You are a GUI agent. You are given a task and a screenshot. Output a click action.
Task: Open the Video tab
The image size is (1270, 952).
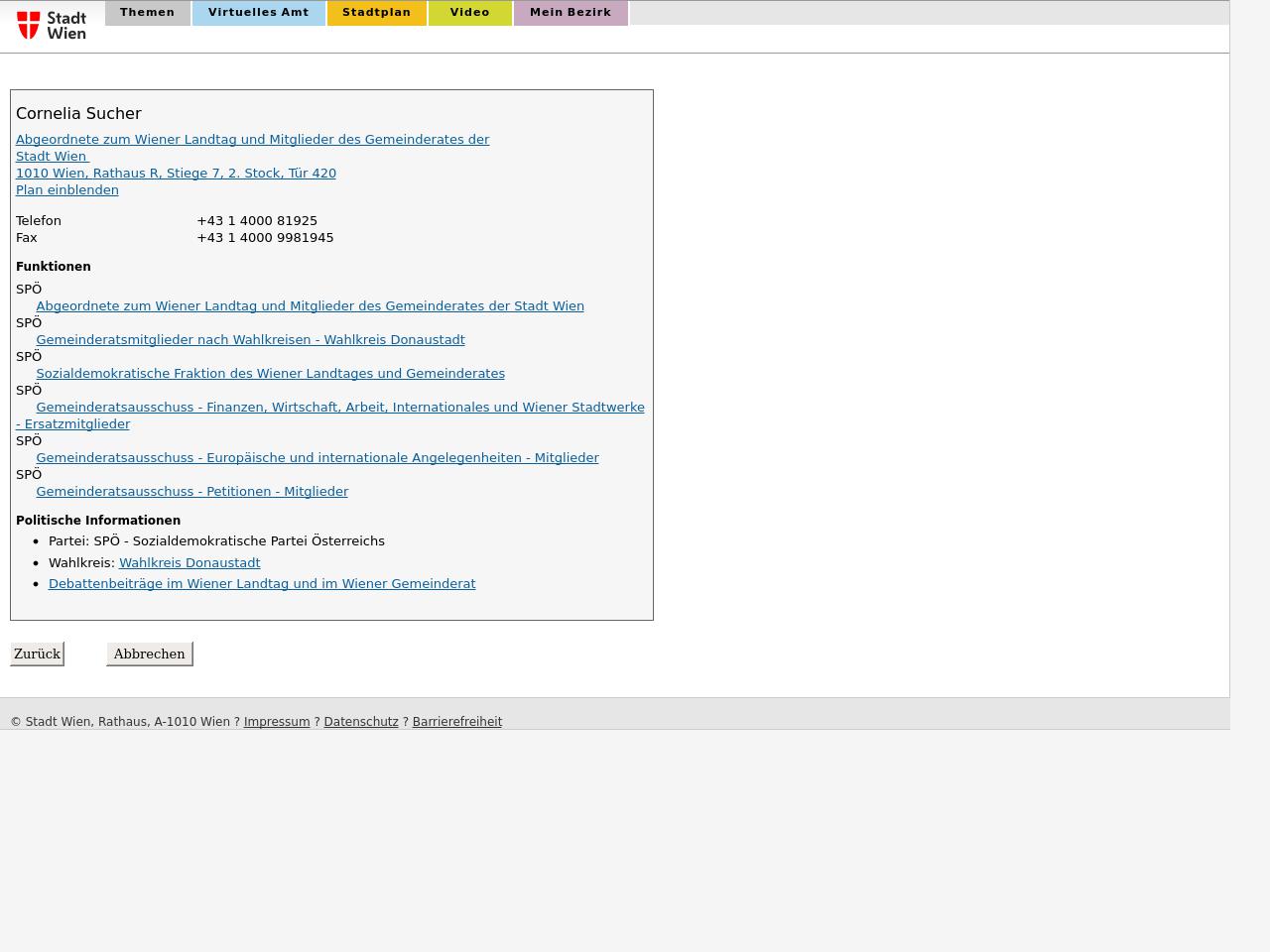coord(469,13)
